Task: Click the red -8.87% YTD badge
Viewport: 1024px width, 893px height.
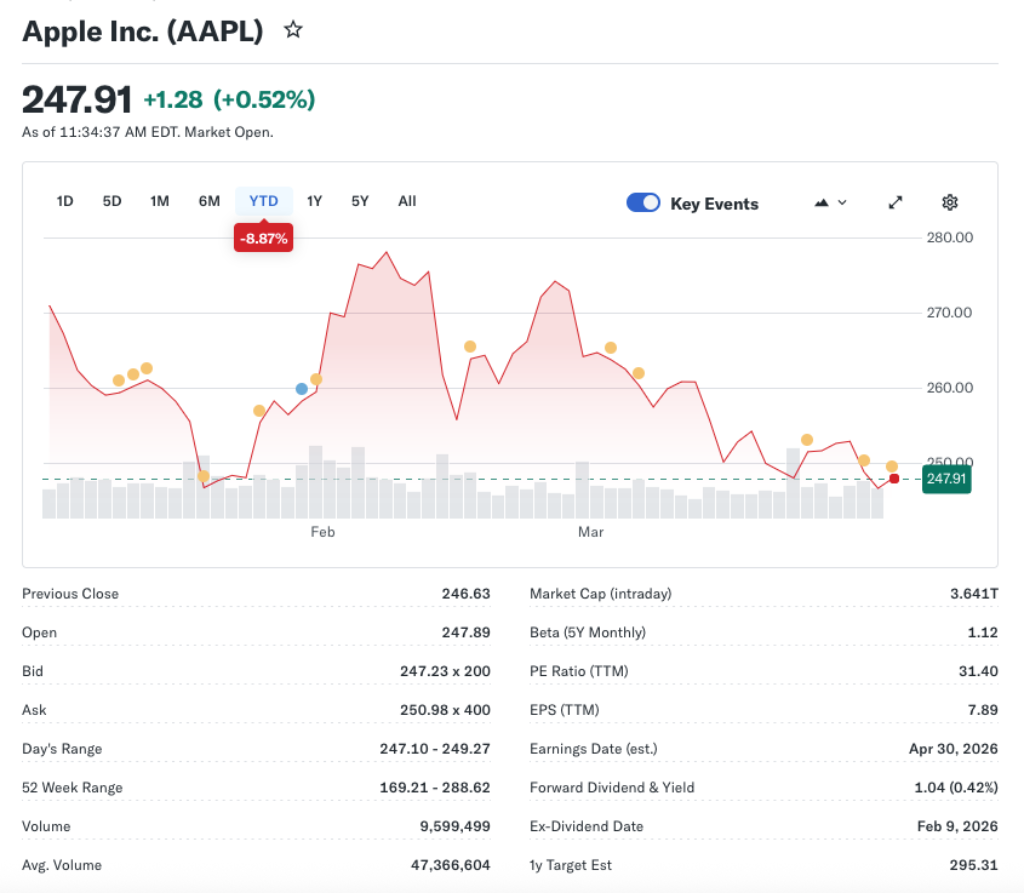Action: click(x=263, y=238)
